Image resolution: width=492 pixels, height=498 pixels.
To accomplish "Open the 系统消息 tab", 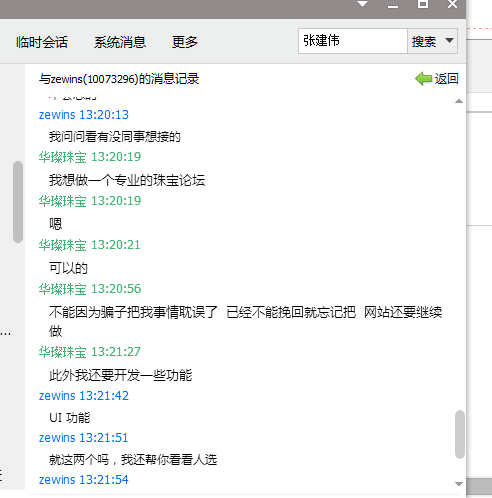I will tap(120, 42).
